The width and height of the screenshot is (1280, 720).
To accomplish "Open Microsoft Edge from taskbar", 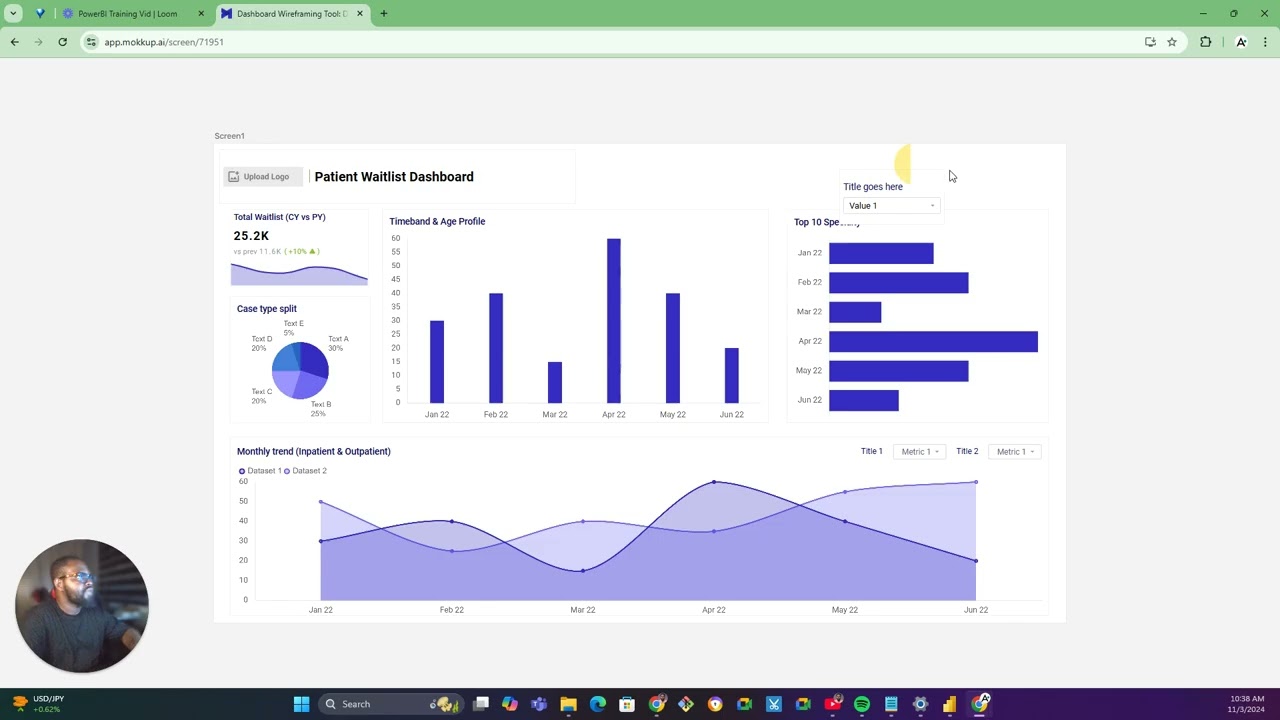I will tap(597, 704).
